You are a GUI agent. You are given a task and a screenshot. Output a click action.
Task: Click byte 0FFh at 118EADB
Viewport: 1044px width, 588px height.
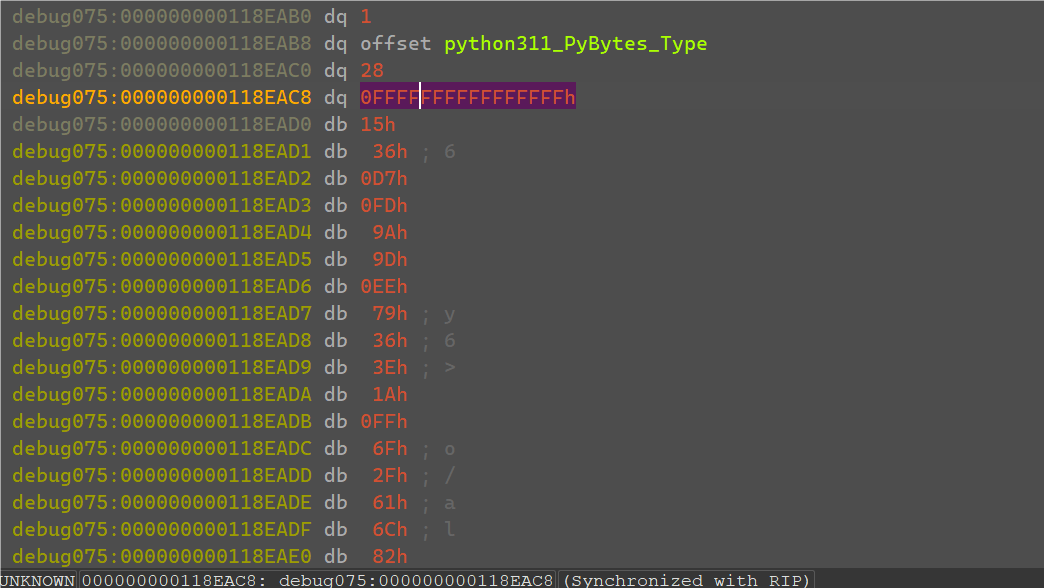(384, 422)
